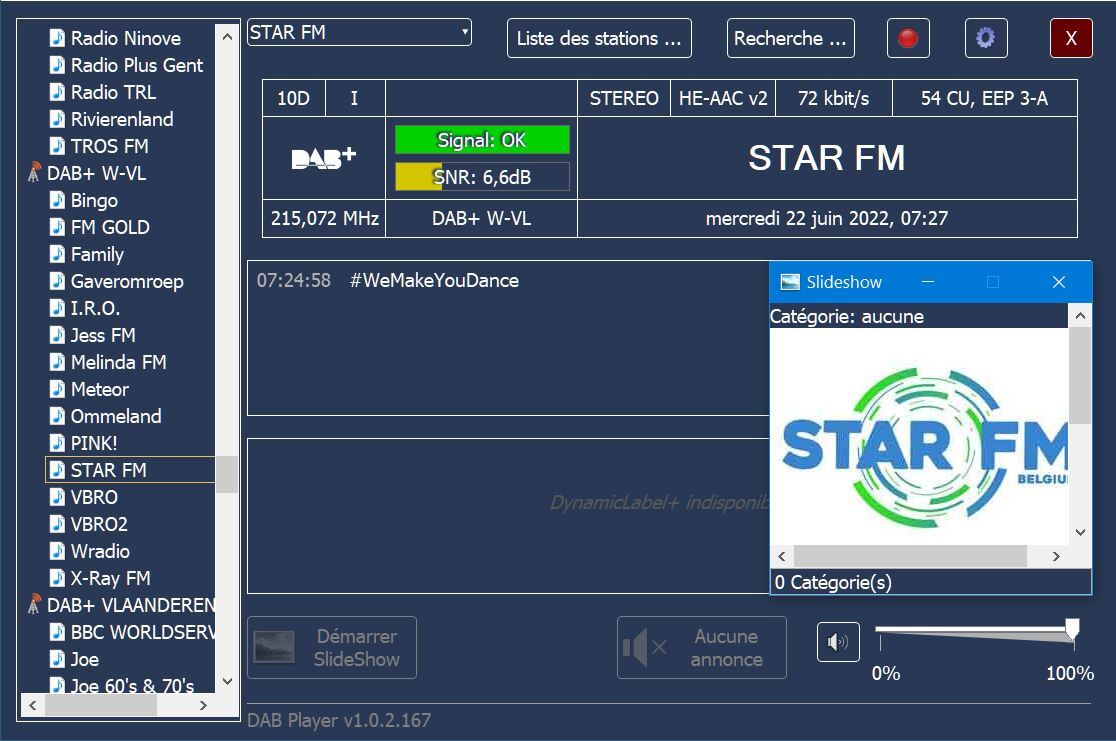Click the Aucune annonce button
The height and width of the screenshot is (741, 1116).
702,647
